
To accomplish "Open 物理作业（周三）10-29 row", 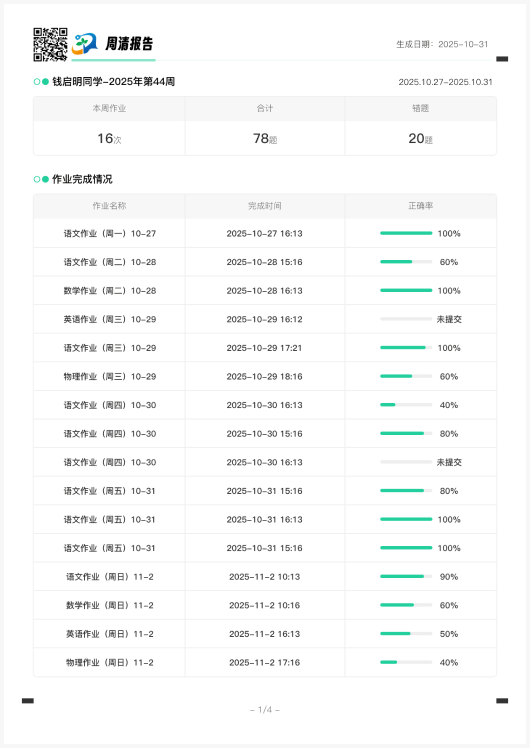I will click(x=265, y=376).
